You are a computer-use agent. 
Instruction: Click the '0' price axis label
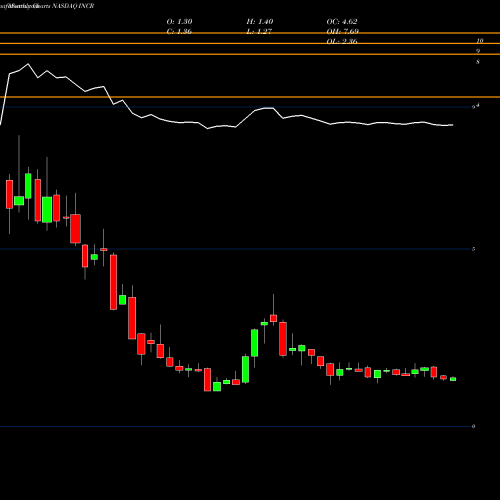(x=473, y=426)
